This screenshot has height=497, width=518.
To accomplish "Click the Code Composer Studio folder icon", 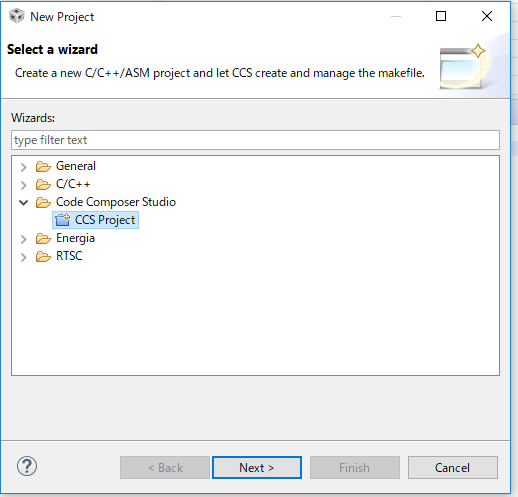I will point(43,202).
